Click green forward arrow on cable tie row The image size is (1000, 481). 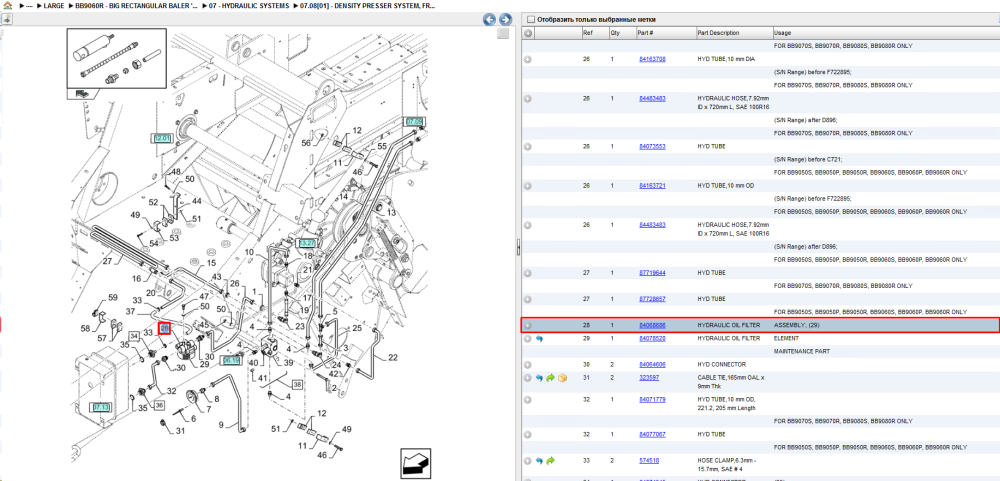[x=551, y=378]
